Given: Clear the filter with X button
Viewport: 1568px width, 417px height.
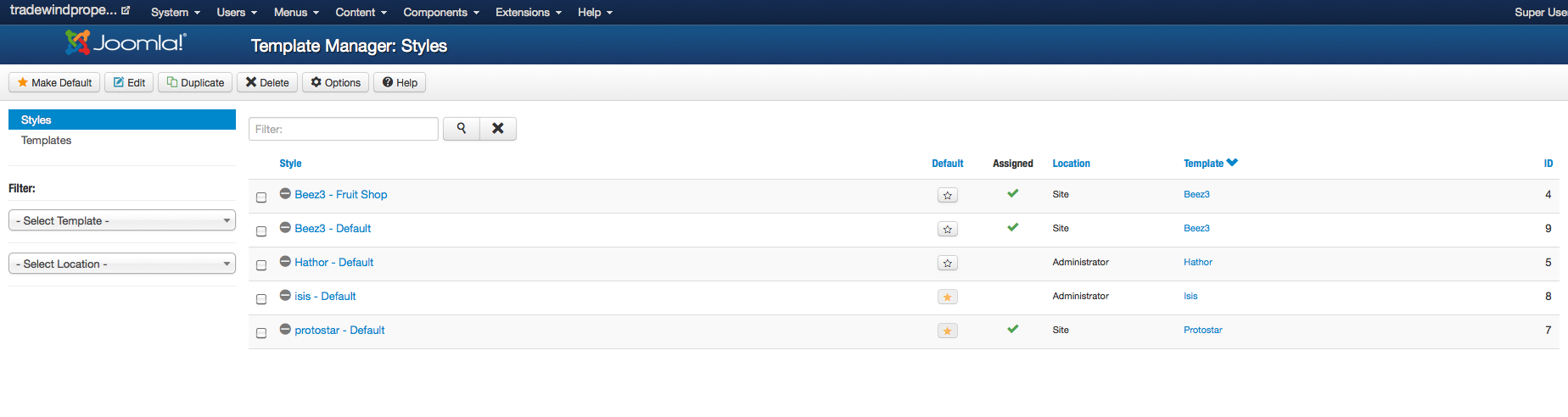Looking at the screenshot, I should tap(498, 128).
